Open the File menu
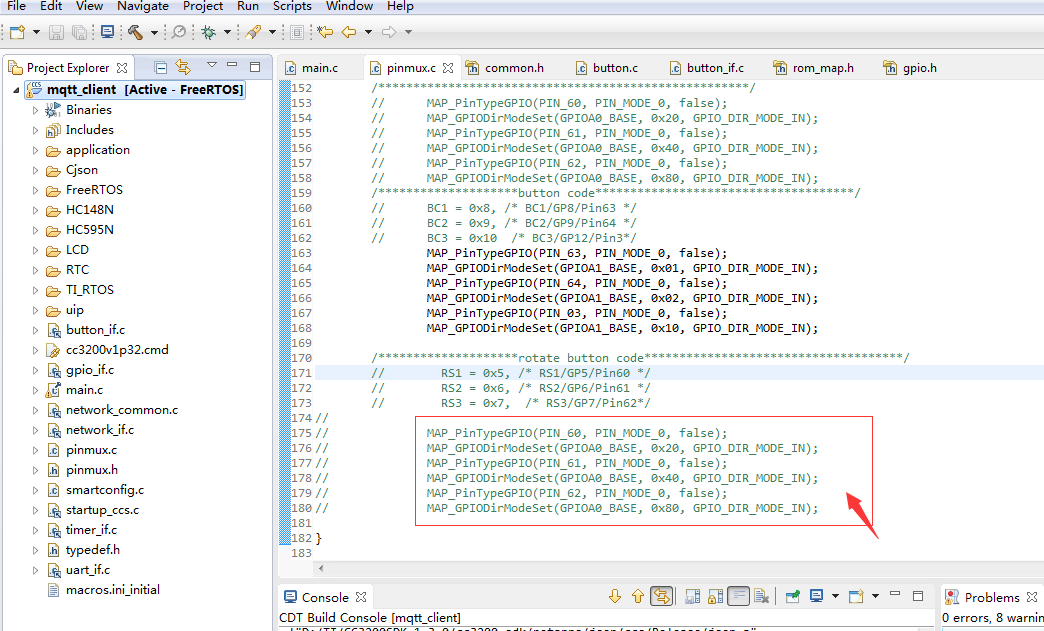The width and height of the screenshot is (1044, 631). (x=16, y=6)
